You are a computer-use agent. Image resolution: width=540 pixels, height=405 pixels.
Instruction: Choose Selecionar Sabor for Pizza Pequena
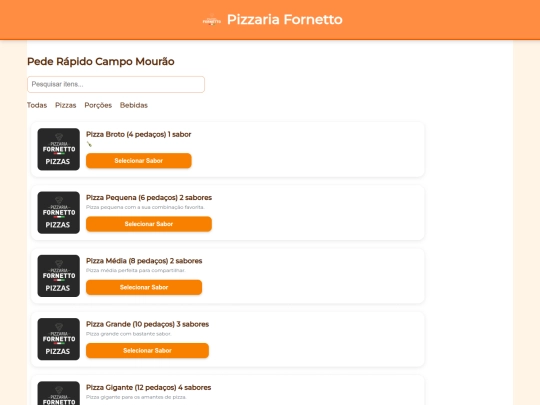[149, 224]
